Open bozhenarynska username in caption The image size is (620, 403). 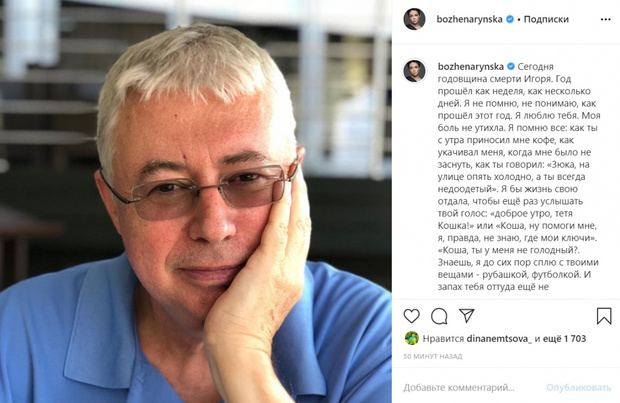pos(471,66)
